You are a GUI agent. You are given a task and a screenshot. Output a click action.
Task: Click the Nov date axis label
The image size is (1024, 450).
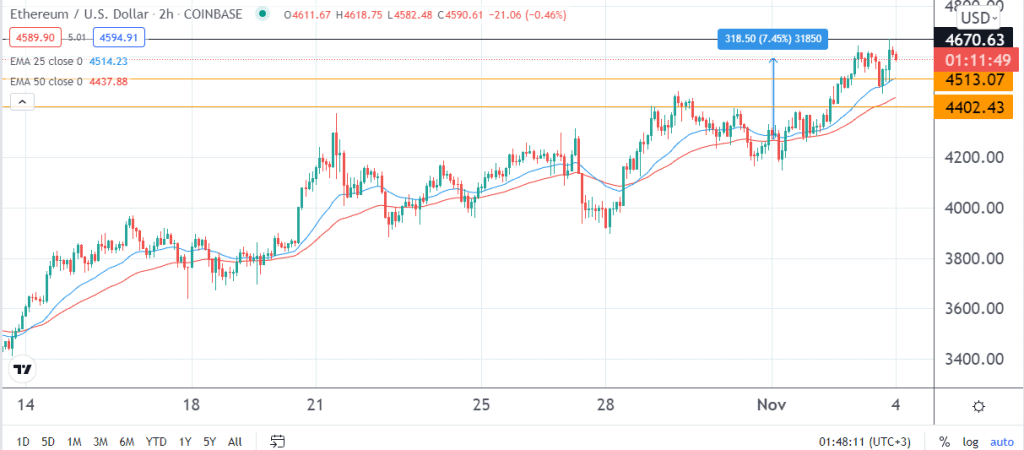click(773, 405)
